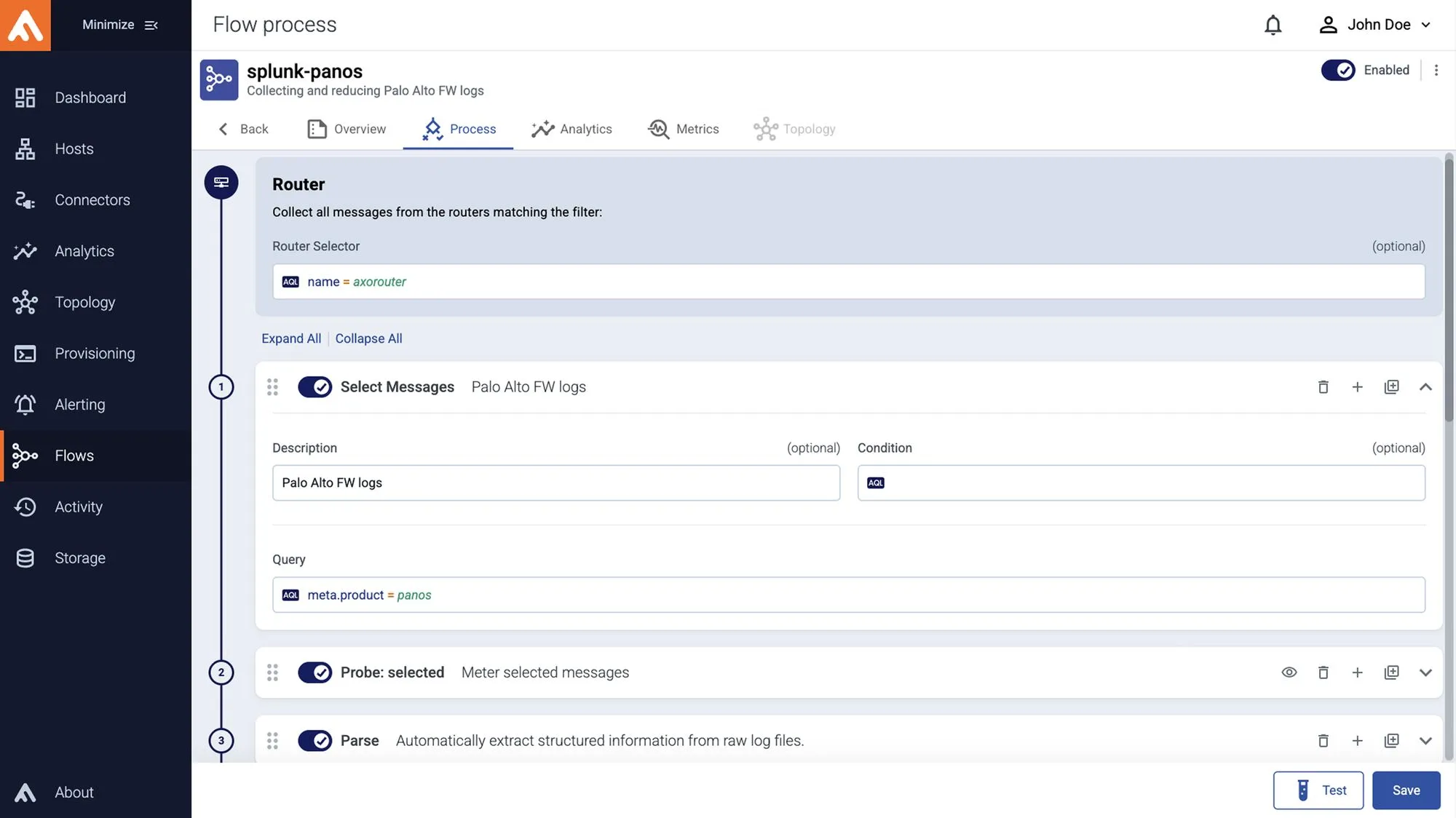The image size is (1456, 818).
Task: Delete the Select Messages step
Action: pyautogui.click(x=1323, y=387)
